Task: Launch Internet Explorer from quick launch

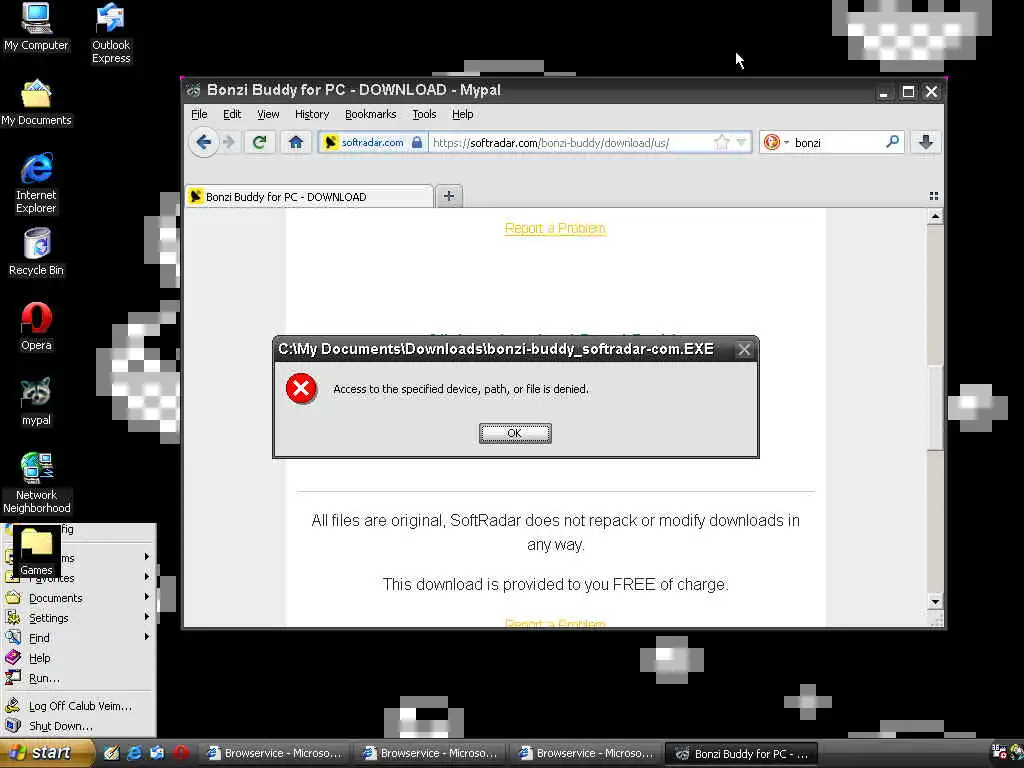Action: click(x=135, y=753)
